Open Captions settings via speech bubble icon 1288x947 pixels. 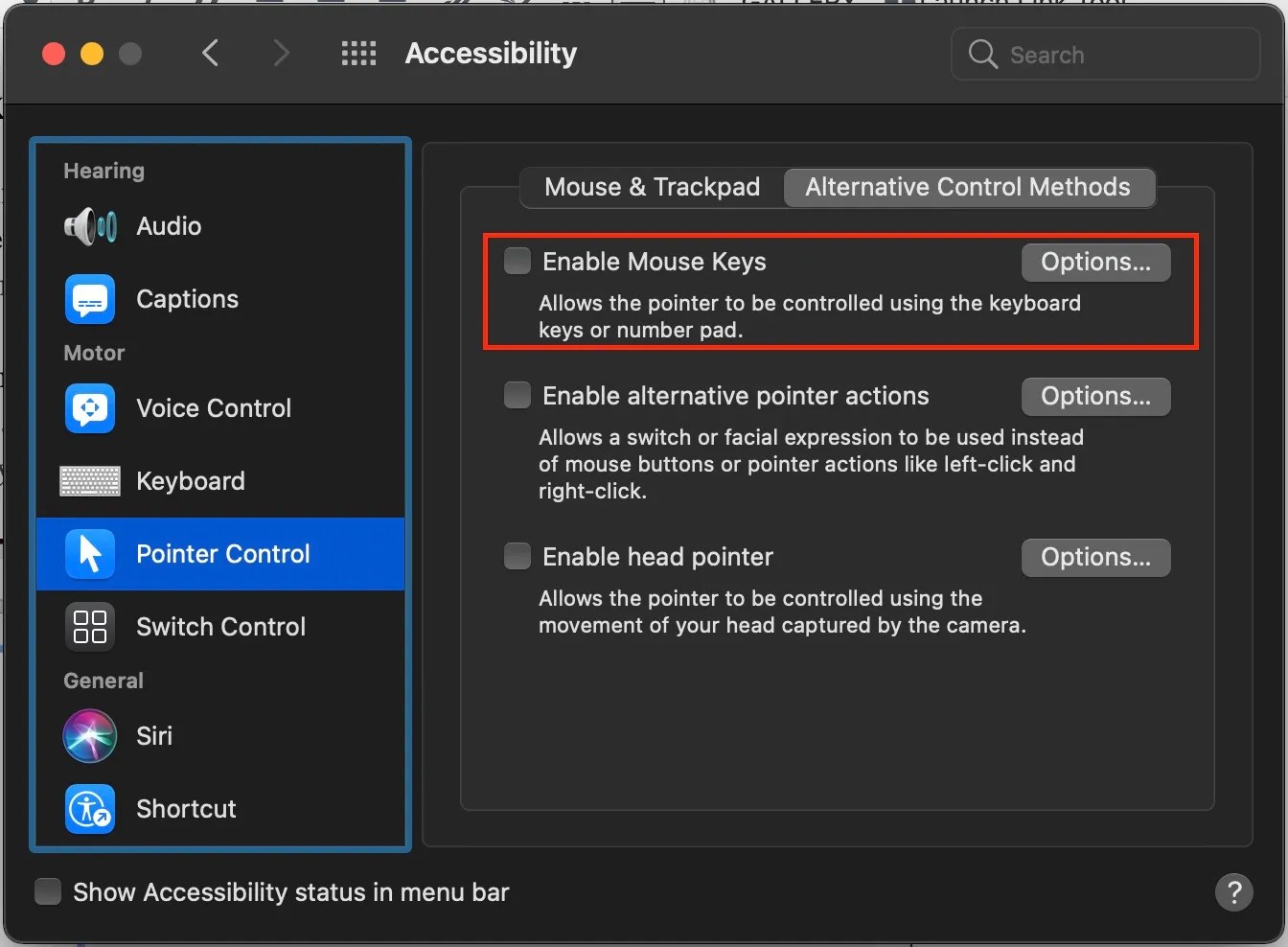click(89, 298)
